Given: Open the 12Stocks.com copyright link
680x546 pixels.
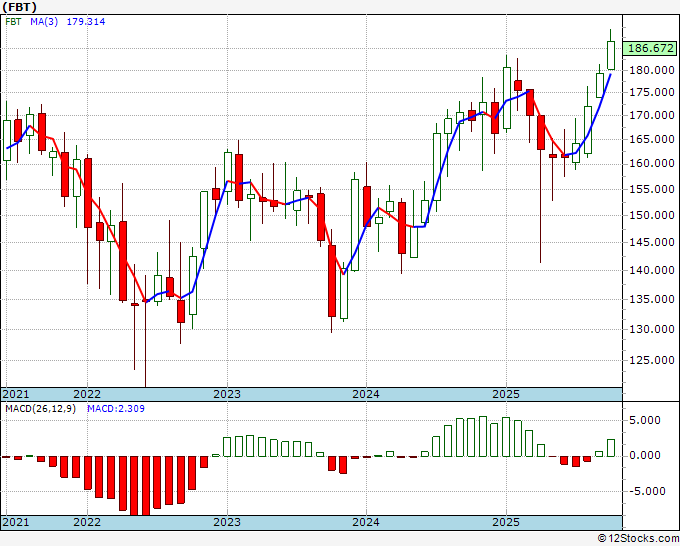Looking at the screenshot, I should [638, 539].
